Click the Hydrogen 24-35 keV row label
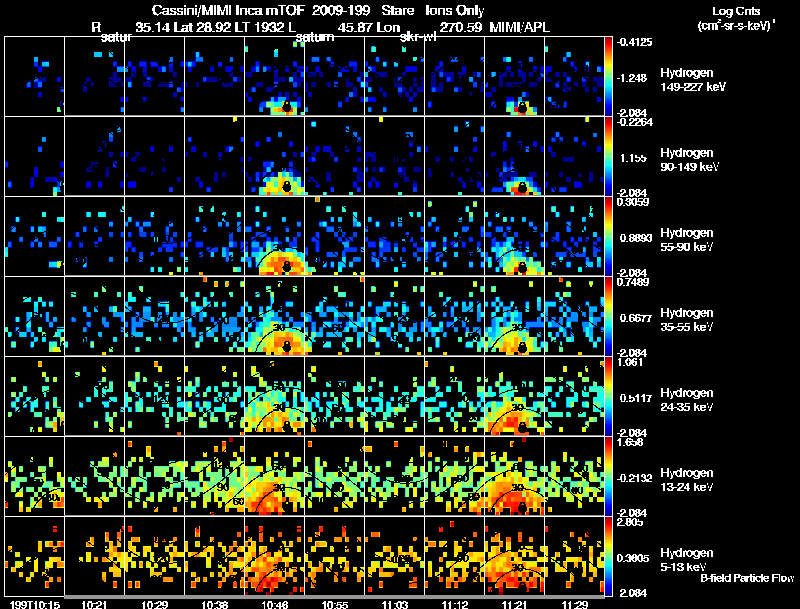The image size is (800, 609). (x=687, y=400)
